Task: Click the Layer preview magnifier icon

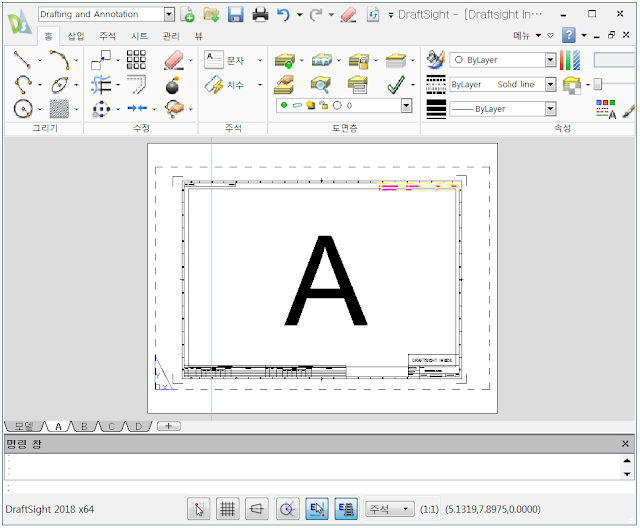Action: (321, 84)
